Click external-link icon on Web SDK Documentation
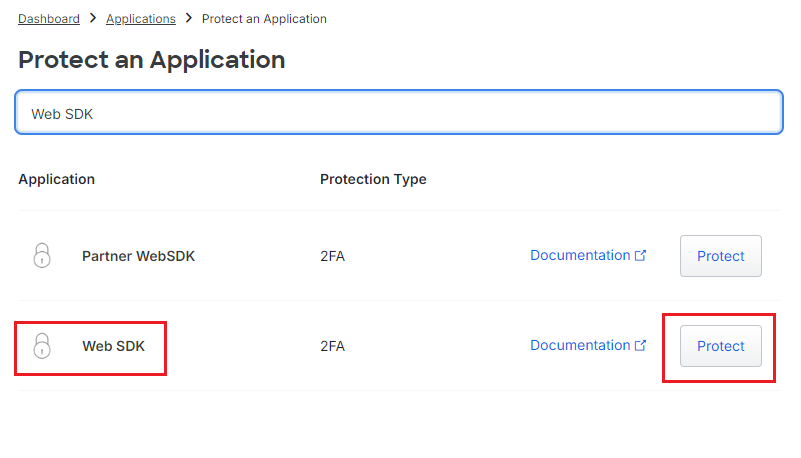 point(641,346)
